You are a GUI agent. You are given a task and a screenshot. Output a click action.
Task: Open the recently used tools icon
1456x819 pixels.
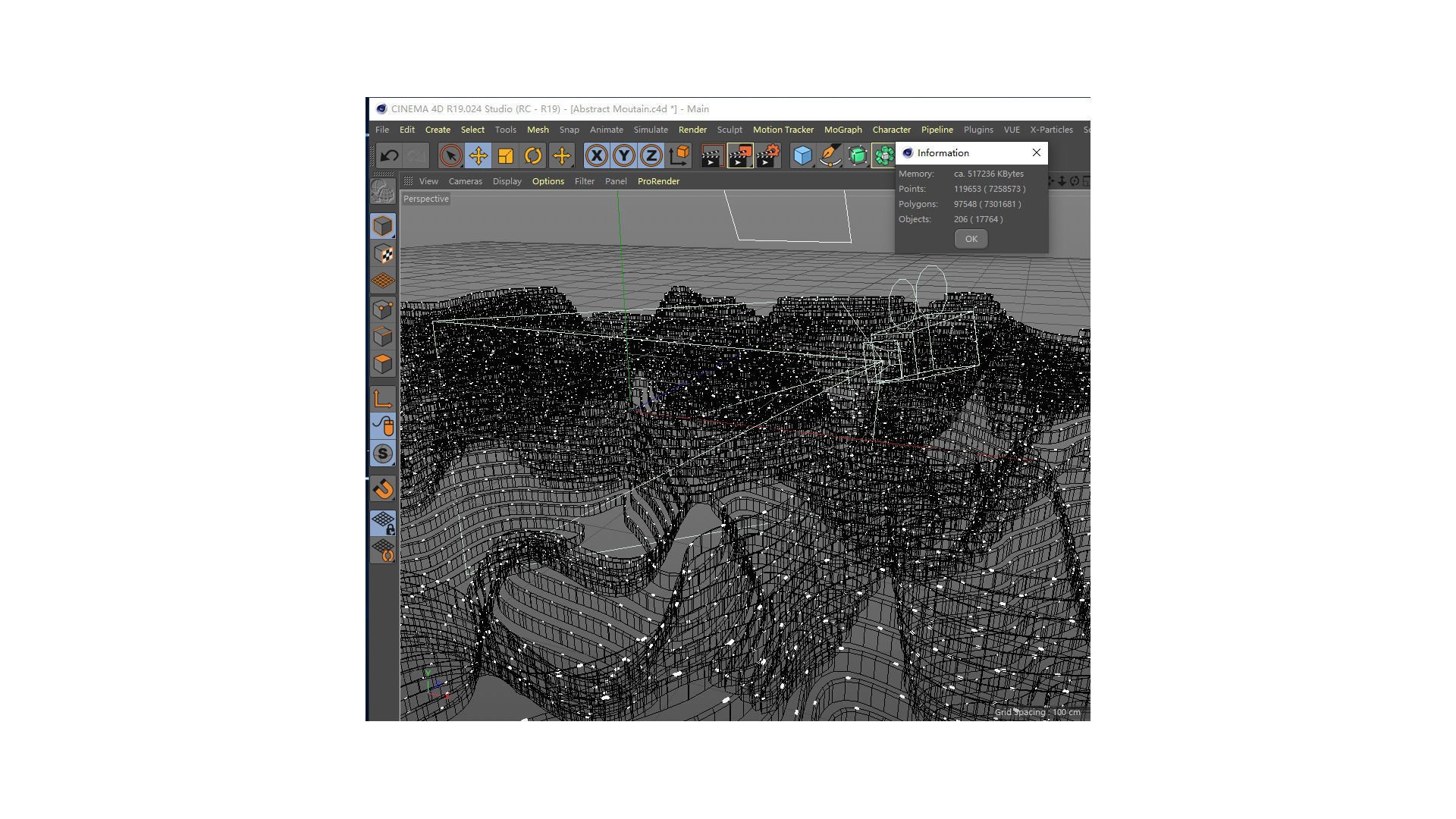click(x=562, y=156)
